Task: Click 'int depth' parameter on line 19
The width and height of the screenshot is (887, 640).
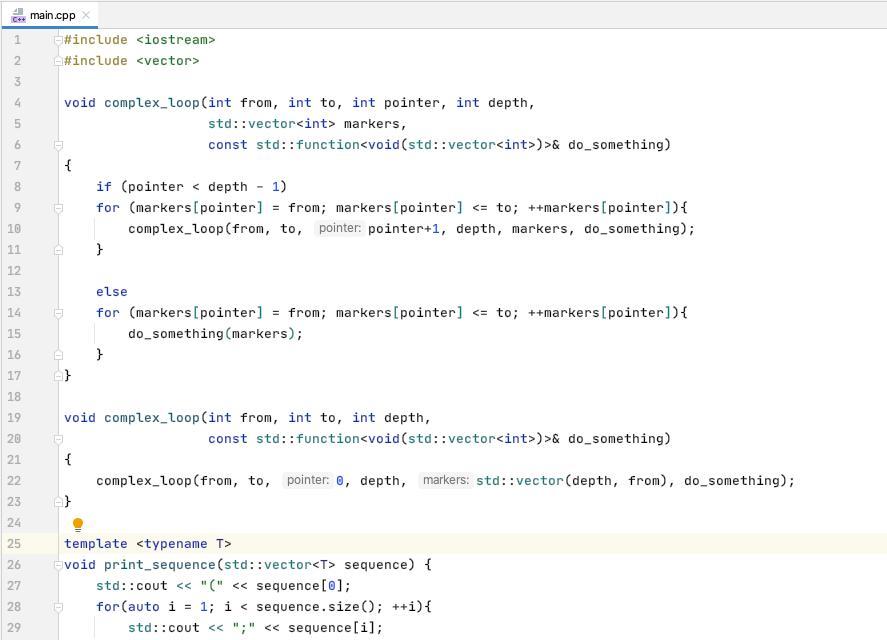Action: pyautogui.click(x=387, y=418)
